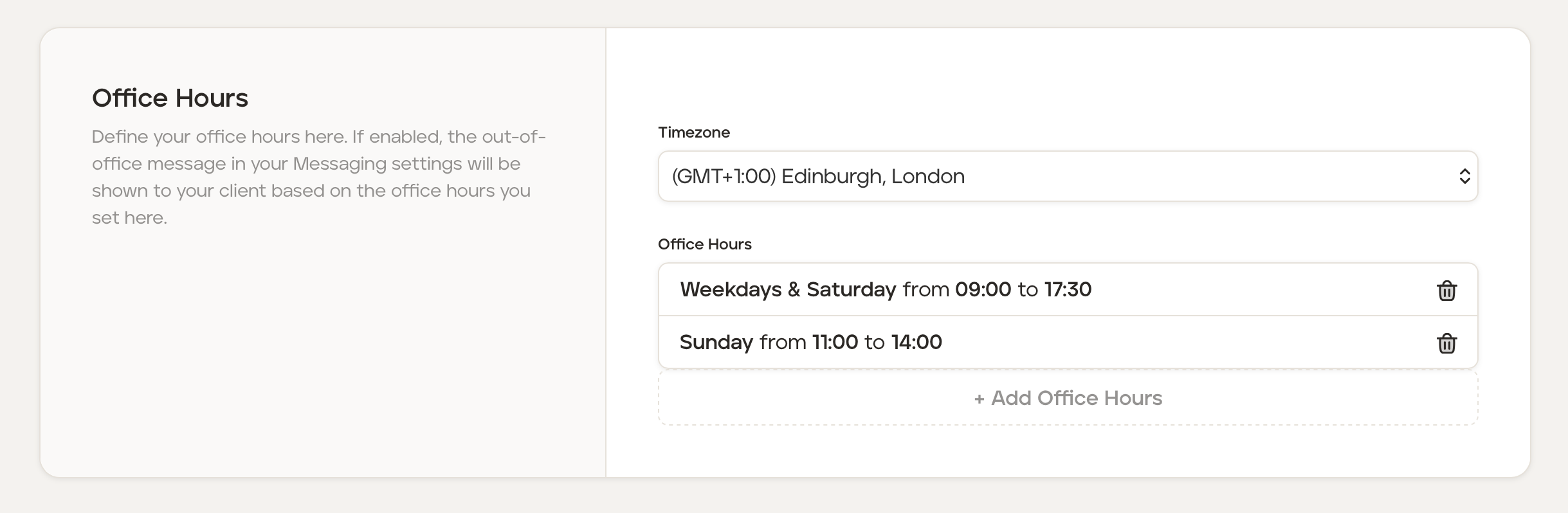Click the Office Hours label above the list

[704, 244]
